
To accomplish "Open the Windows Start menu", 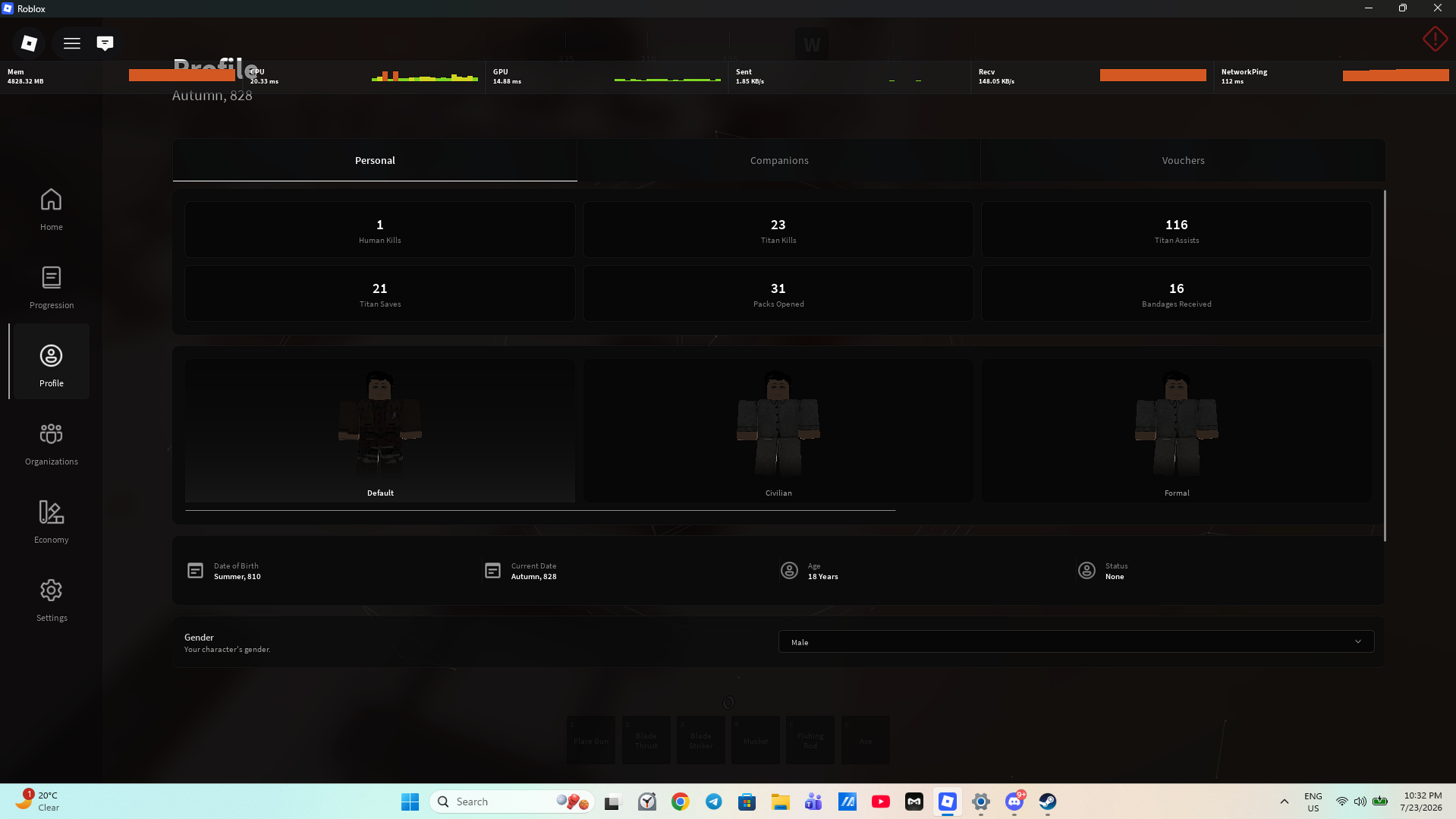I will click(x=410, y=802).
